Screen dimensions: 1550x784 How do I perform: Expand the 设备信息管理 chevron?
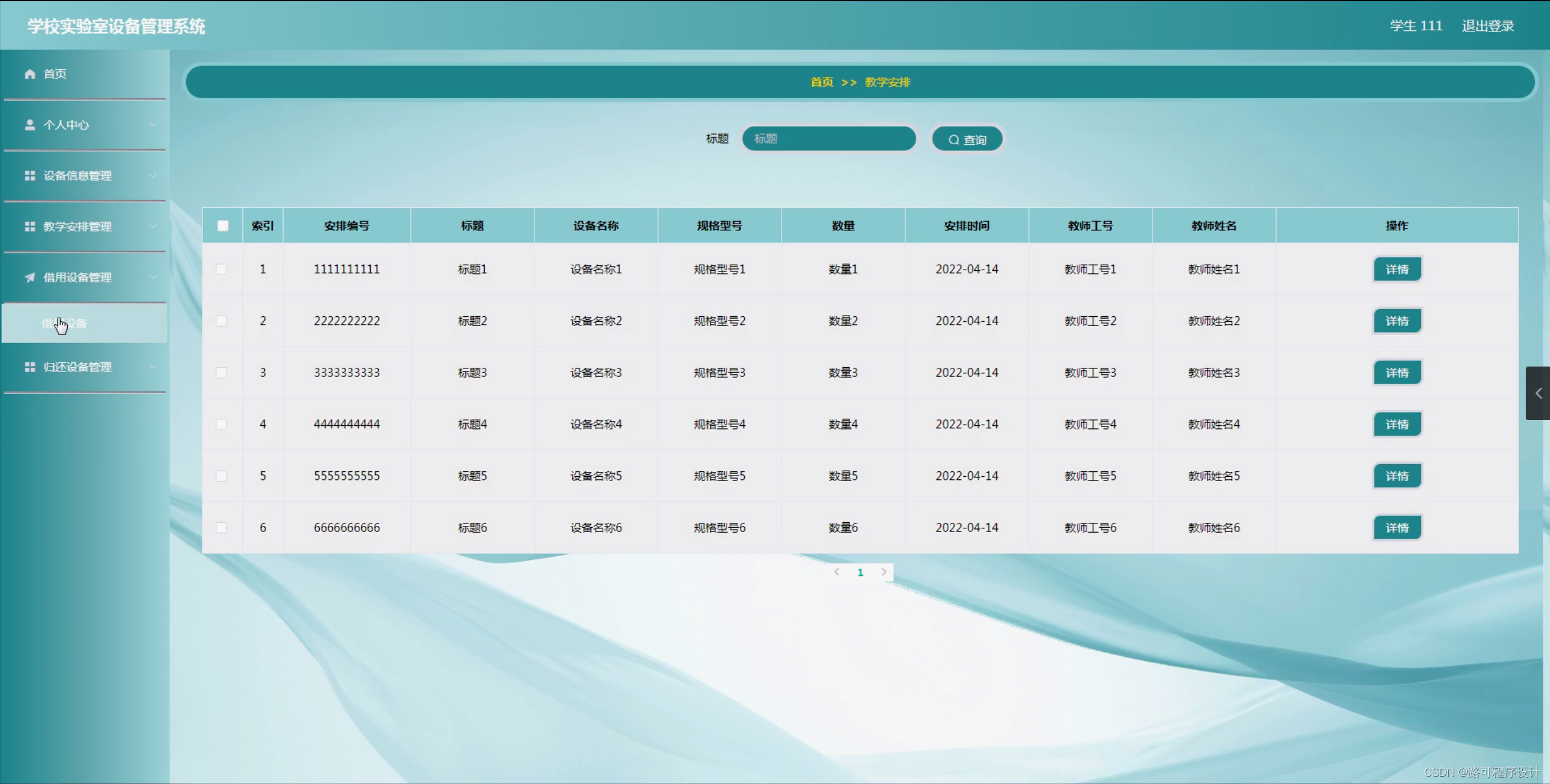tap(153, 176)
